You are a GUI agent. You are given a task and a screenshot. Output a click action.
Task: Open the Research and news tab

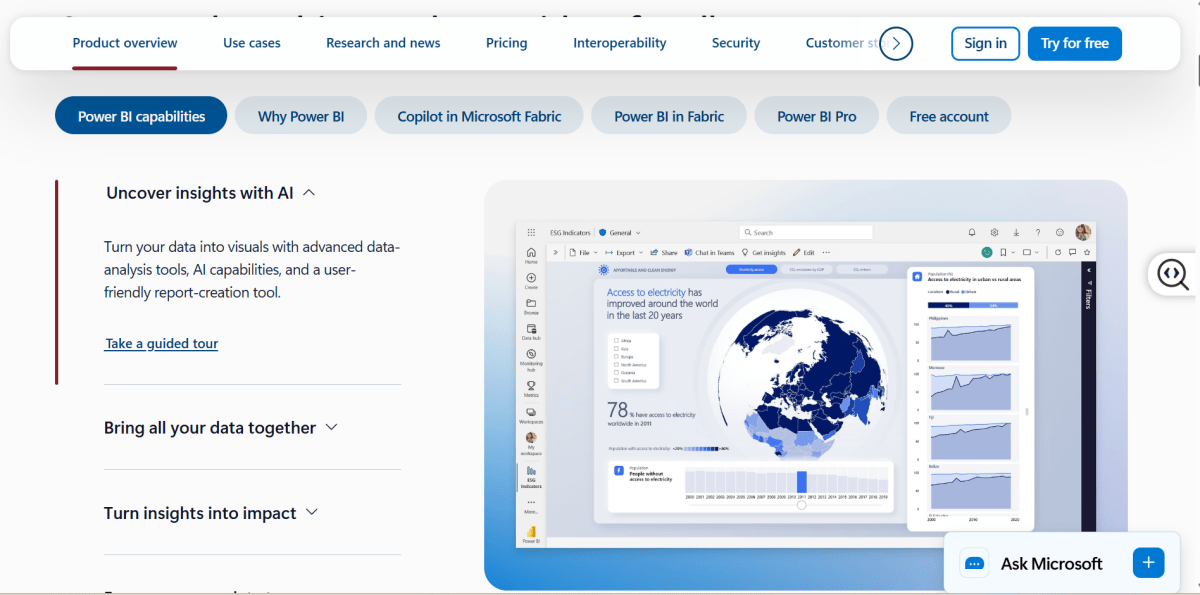tap(383, 43)
